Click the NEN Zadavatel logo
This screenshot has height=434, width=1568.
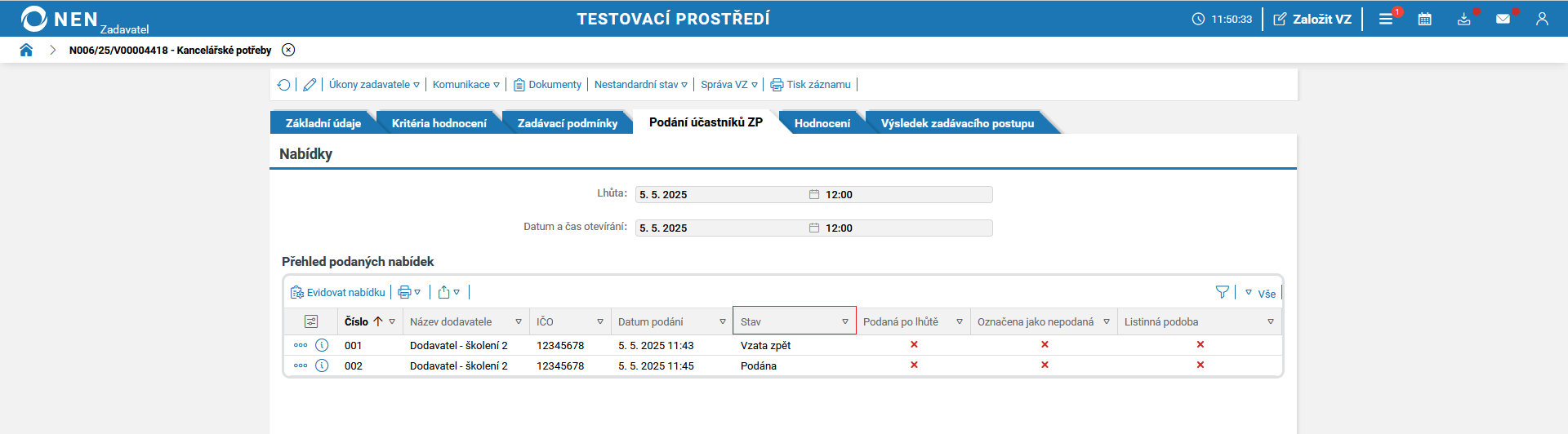(85, 20)
